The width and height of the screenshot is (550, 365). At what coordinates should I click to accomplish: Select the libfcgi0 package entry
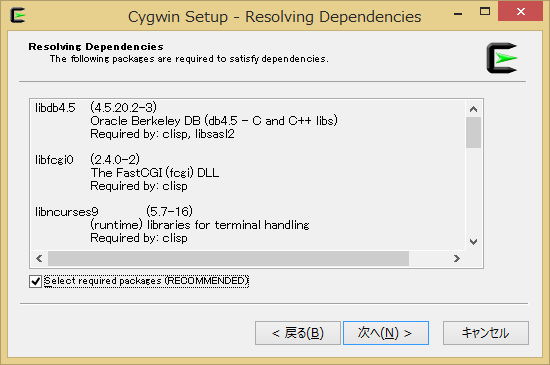coord(54,160)
